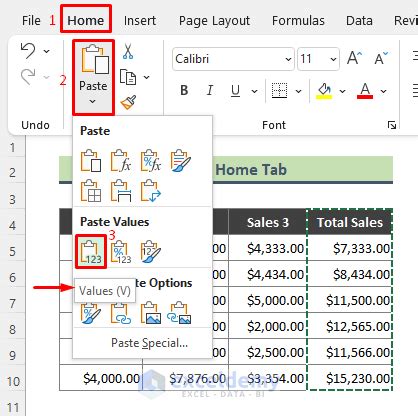
Task: Toggle Underline formatting
Action: click(235, 90)
